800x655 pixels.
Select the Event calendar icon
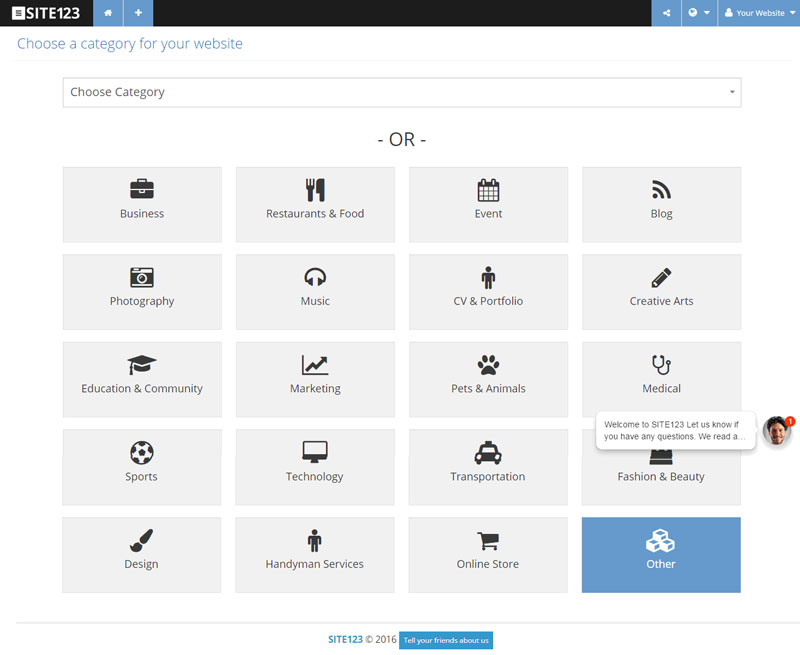(488, 190)
